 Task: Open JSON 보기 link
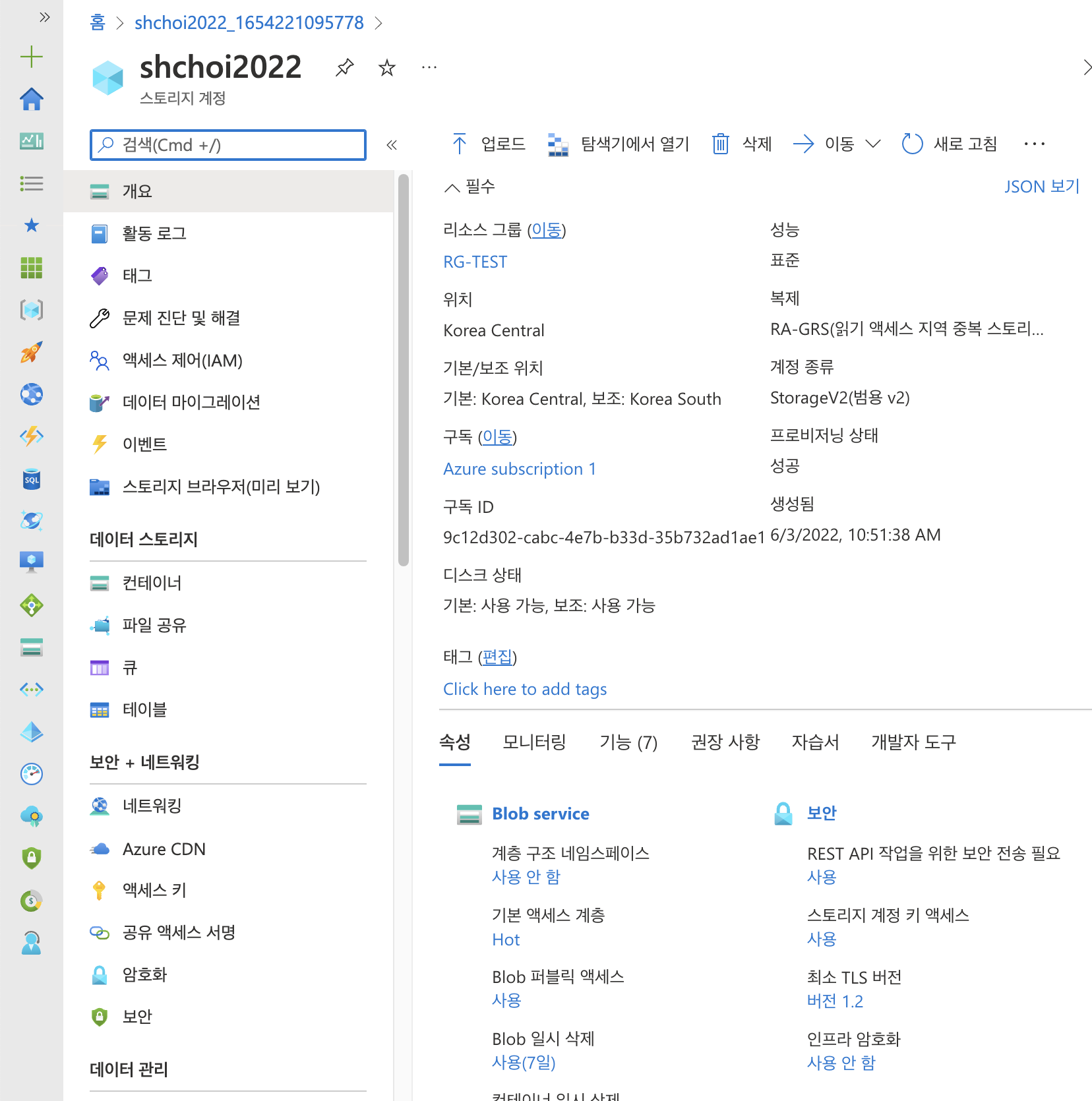(x=1041, y=187)
